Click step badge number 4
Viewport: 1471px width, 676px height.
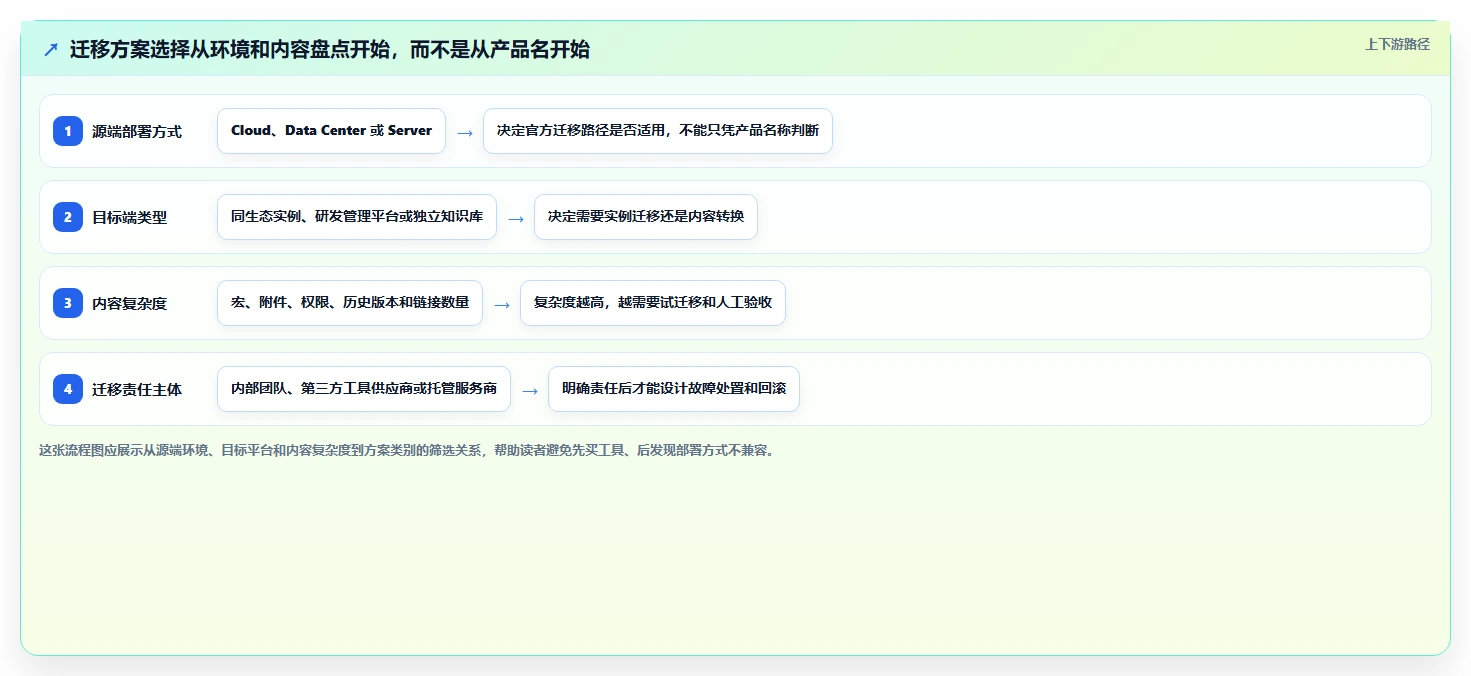click(x=68, y=389)
